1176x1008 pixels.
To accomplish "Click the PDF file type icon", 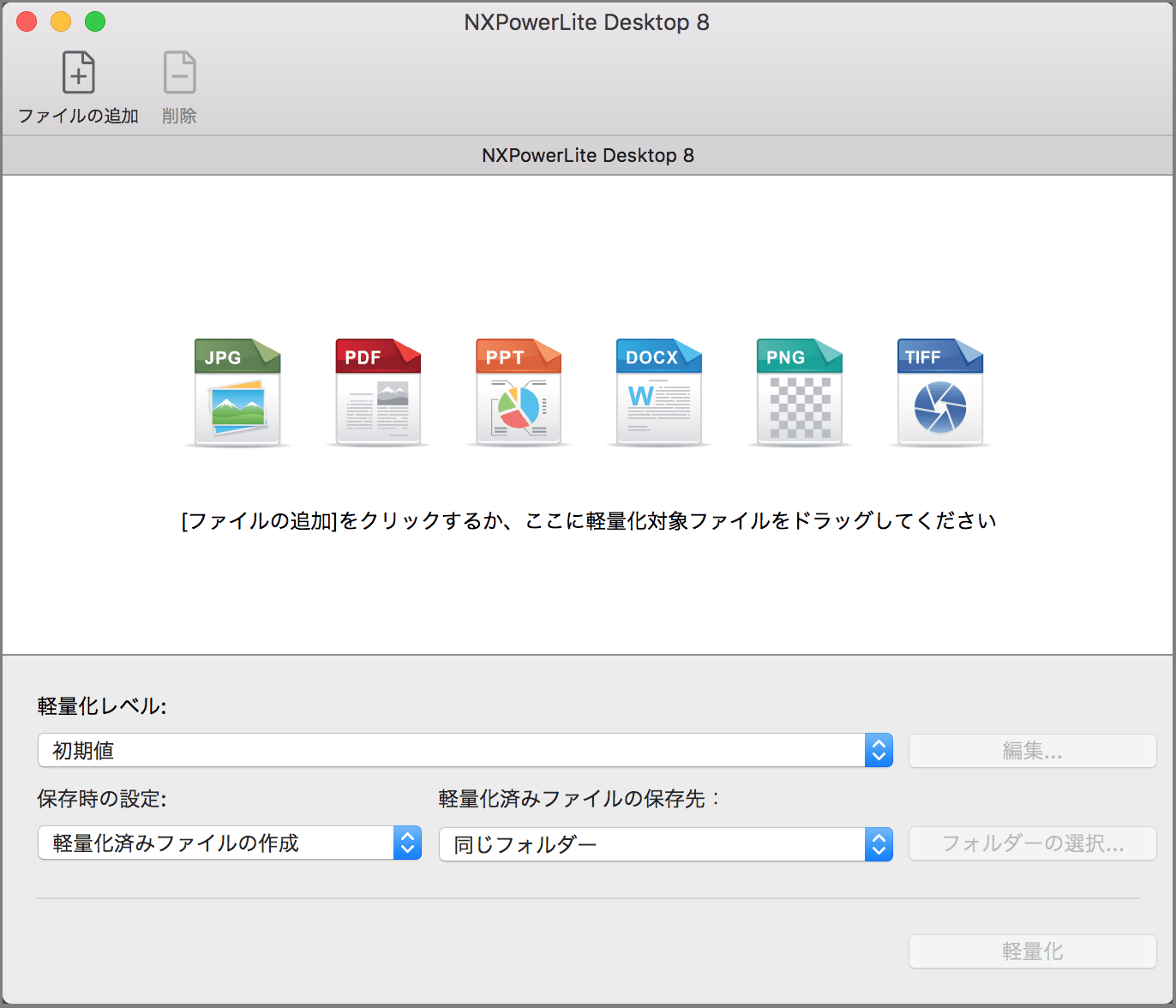I will (378, 393).
